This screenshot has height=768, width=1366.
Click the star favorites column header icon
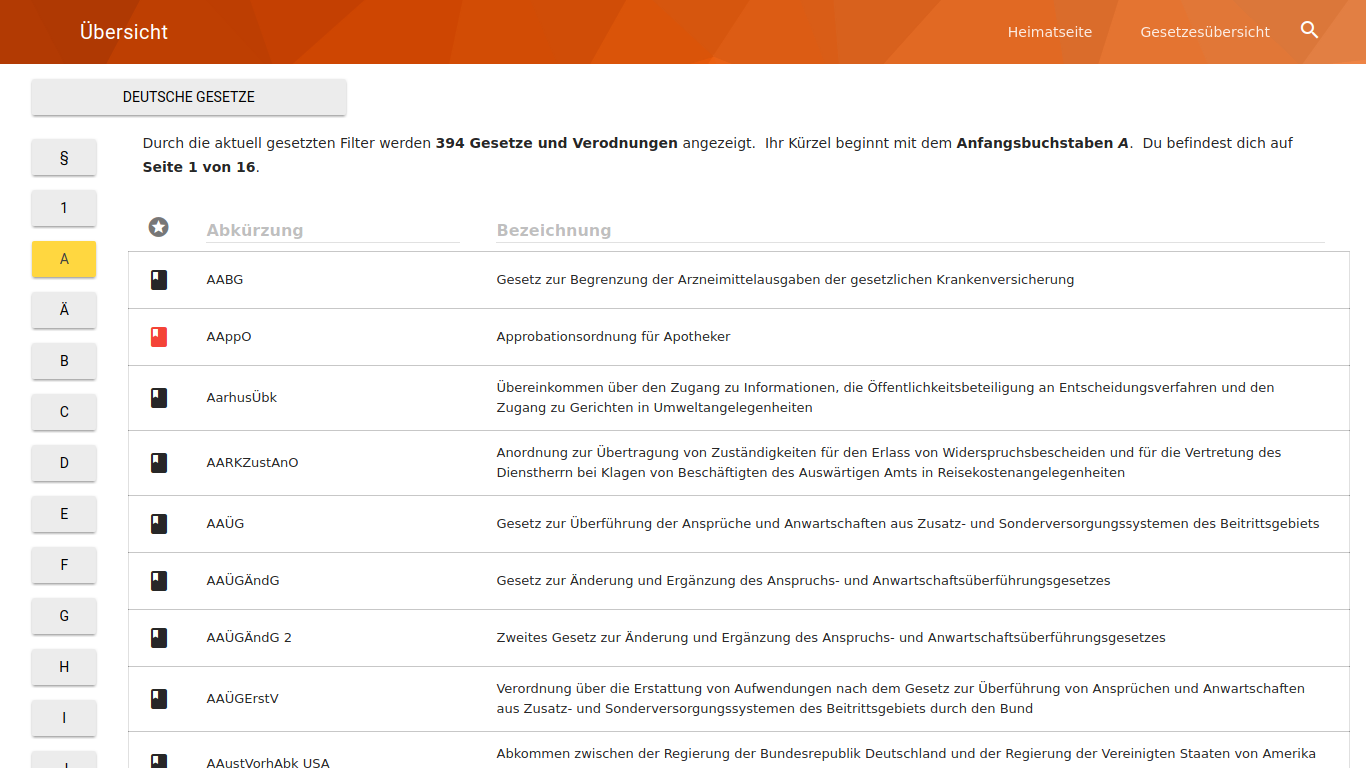(x=158, y=228)
